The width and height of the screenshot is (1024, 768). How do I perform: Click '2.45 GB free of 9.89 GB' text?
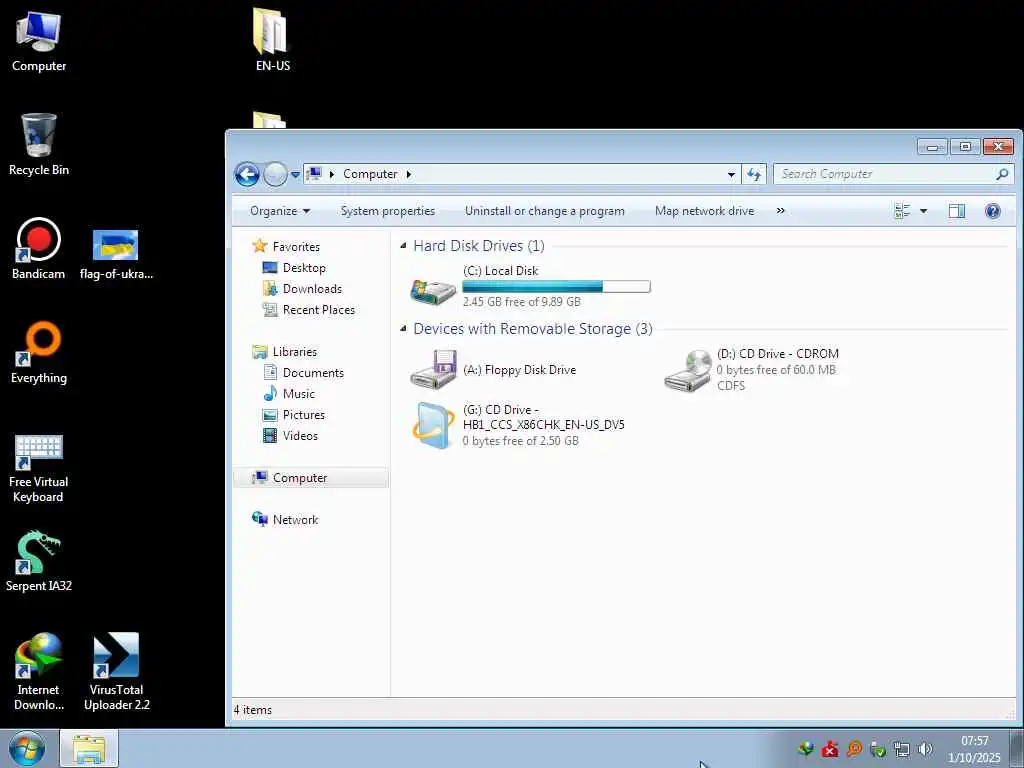521,302
